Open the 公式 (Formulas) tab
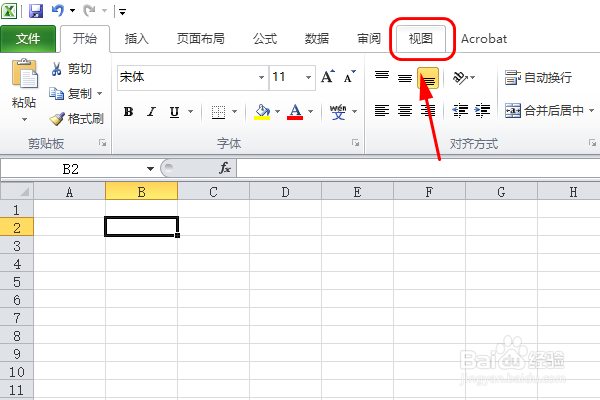Viewport: 600px width, 400px height. pyautogui.click(x=265, y=38)
